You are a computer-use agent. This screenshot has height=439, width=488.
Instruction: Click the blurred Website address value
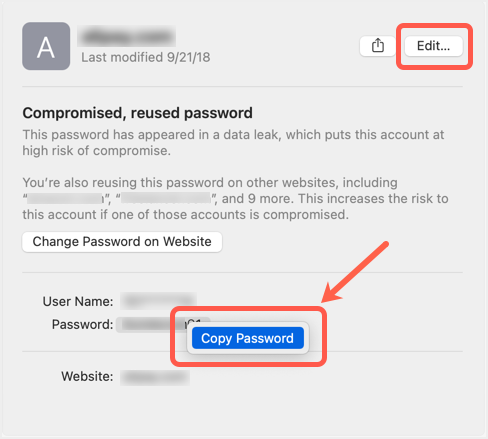[x=155, y=377]
